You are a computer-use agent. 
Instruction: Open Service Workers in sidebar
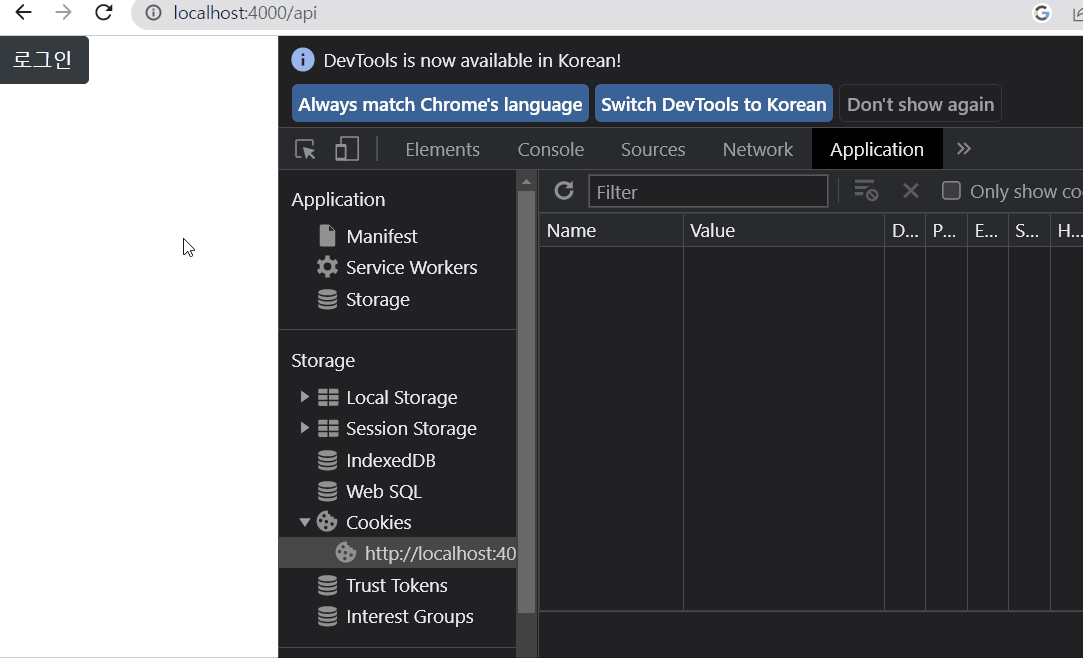click(x=412, y=267)
